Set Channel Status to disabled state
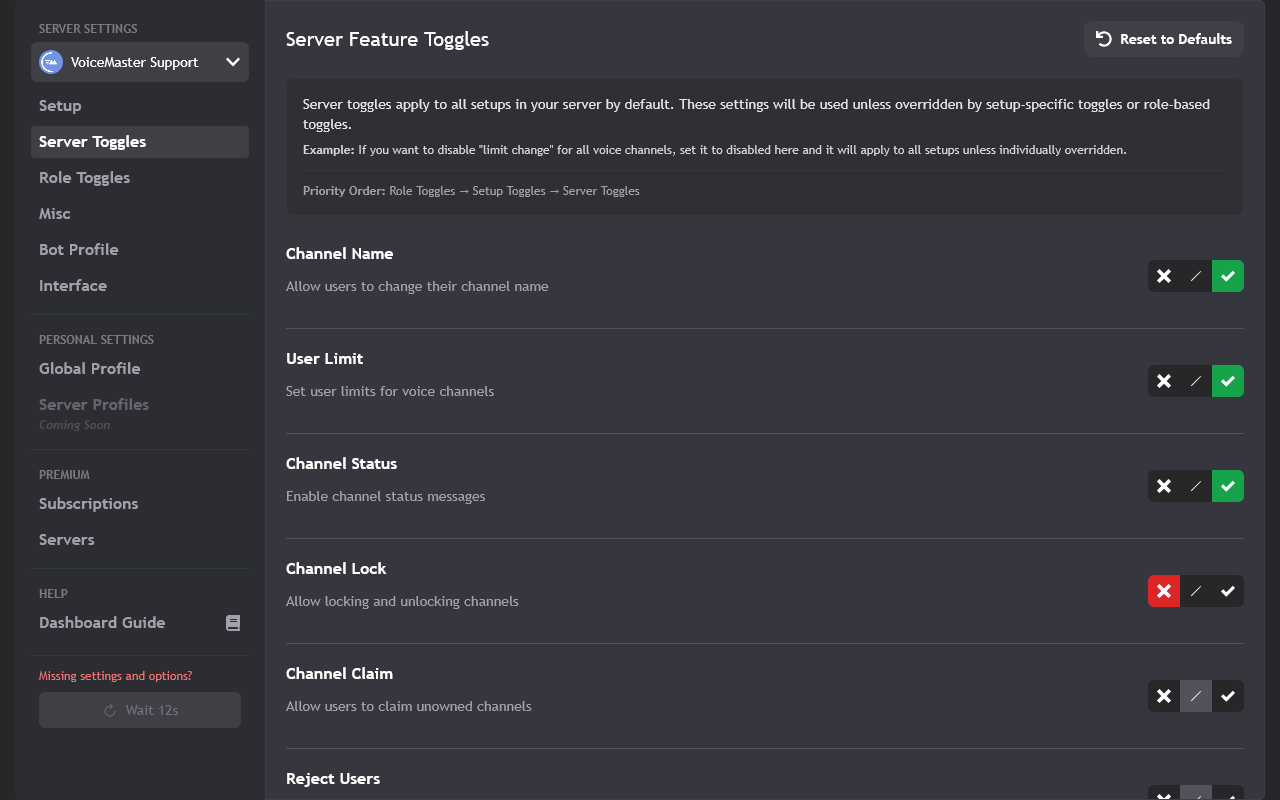1280x800 pixels. coord(1163,486)
